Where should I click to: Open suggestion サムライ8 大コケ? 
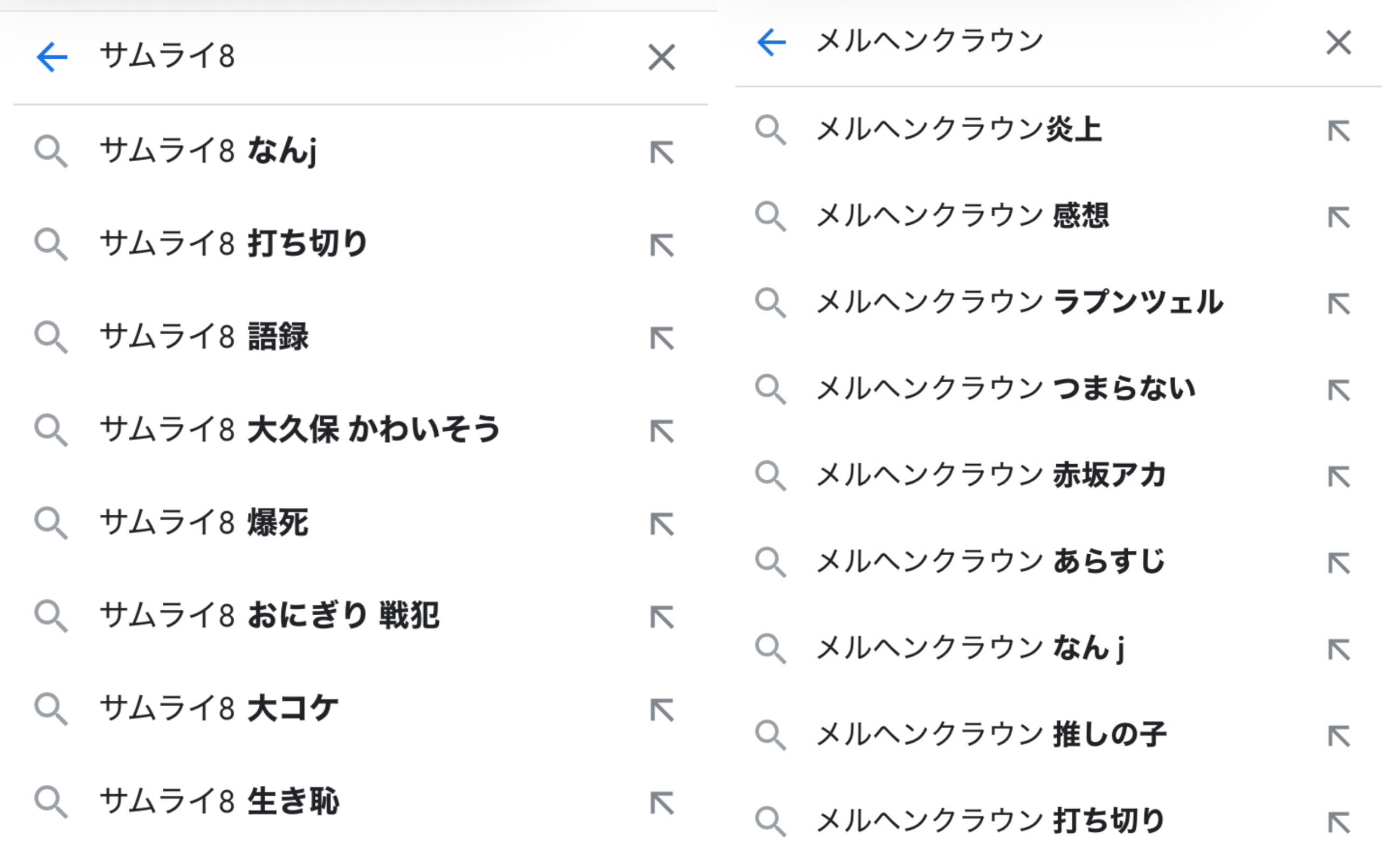219,708
